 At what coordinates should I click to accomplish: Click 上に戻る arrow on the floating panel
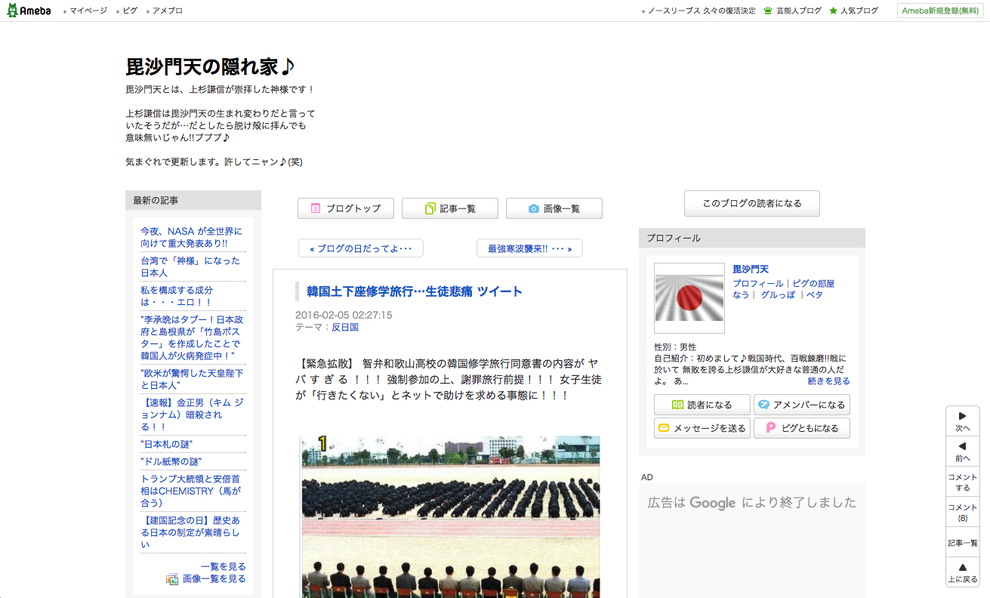coord(962,573)
